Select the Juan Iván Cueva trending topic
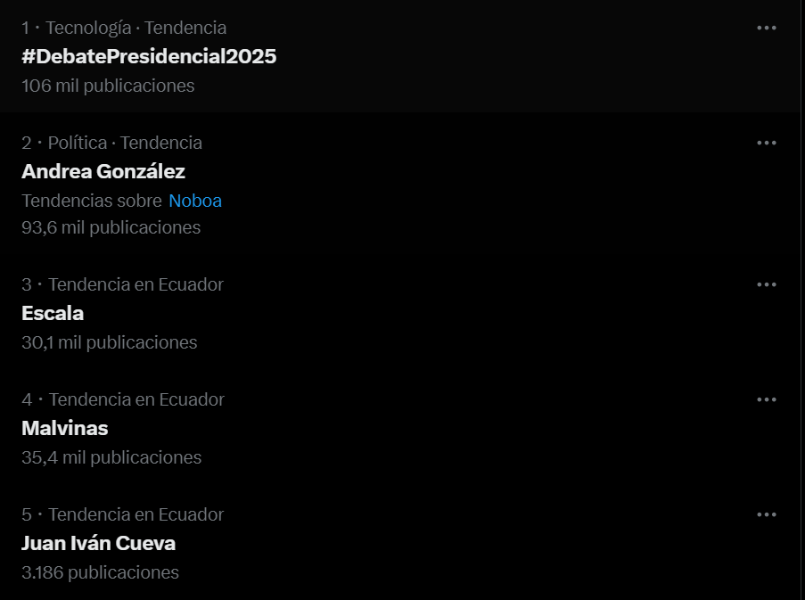This screenshot has height=600, width=805. pyautogui.click(x=98, y=543)
